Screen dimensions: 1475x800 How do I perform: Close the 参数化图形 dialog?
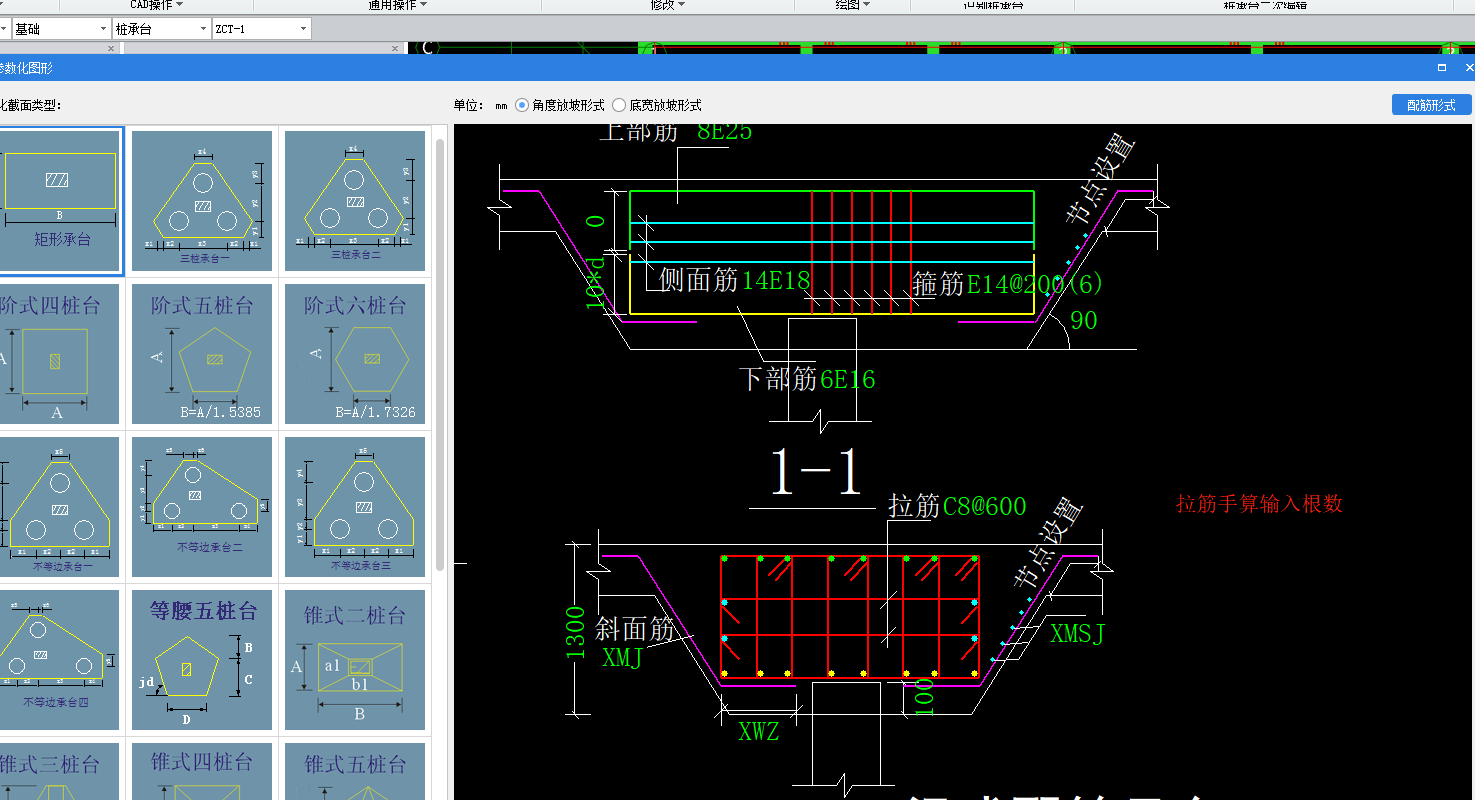[x=1469, y=68]
